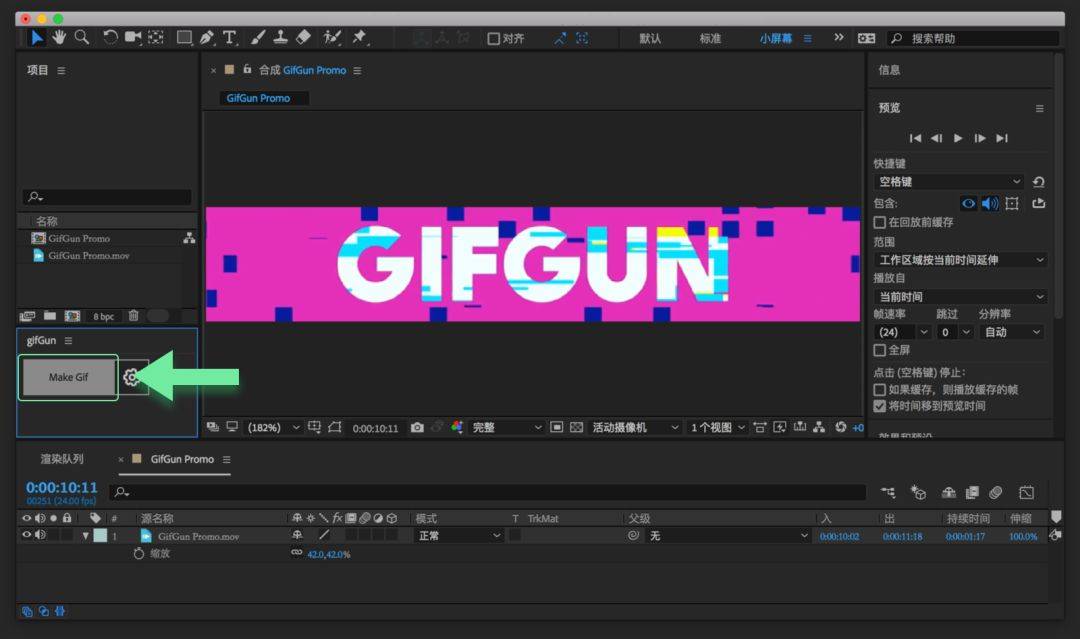Open the 分辨率 resolution dropdown set to 自动

coord(1010,332)
